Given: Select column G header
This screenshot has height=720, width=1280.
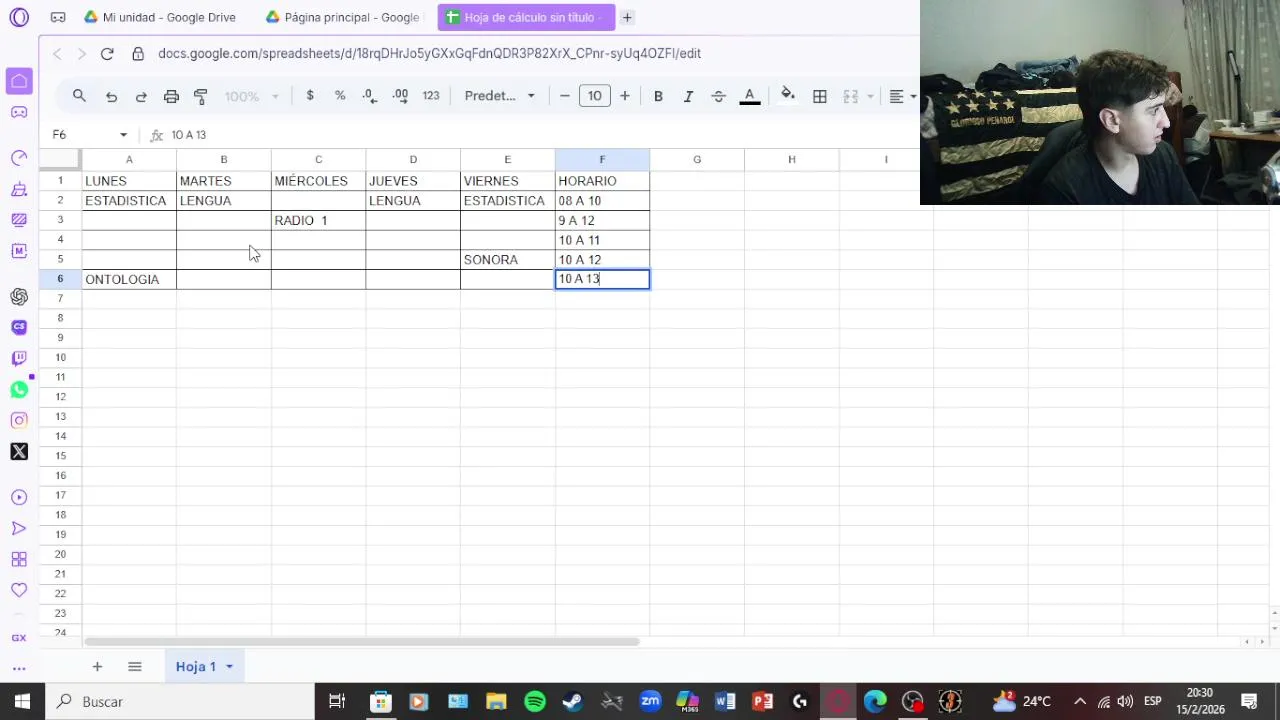Looking at the screenshot, I should point(697,159).
